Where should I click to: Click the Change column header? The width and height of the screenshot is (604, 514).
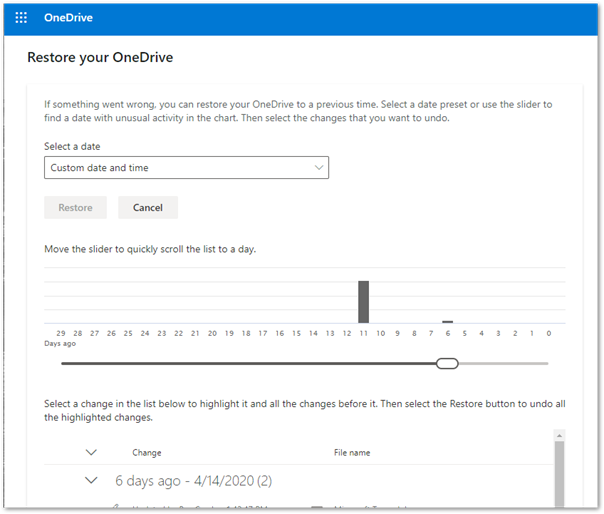[146, 453]
